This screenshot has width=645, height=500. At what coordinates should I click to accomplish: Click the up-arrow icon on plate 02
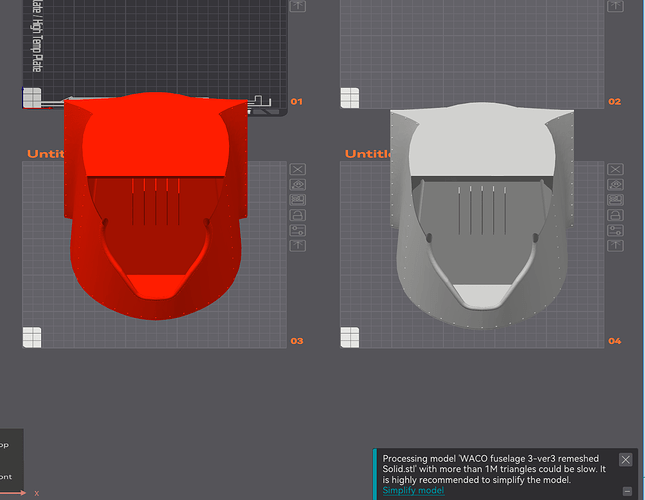(x=615, y=6)
